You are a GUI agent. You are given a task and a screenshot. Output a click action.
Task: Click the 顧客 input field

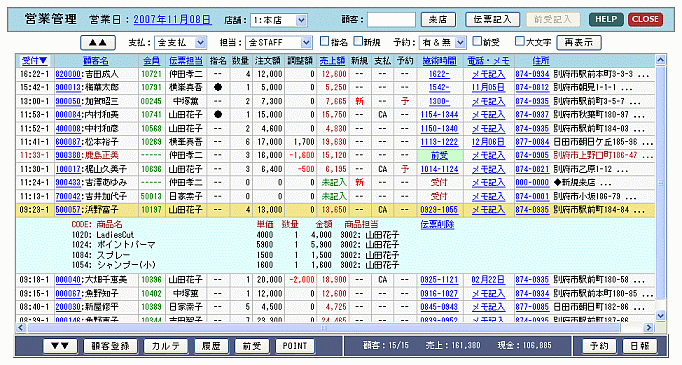(391, 20)
